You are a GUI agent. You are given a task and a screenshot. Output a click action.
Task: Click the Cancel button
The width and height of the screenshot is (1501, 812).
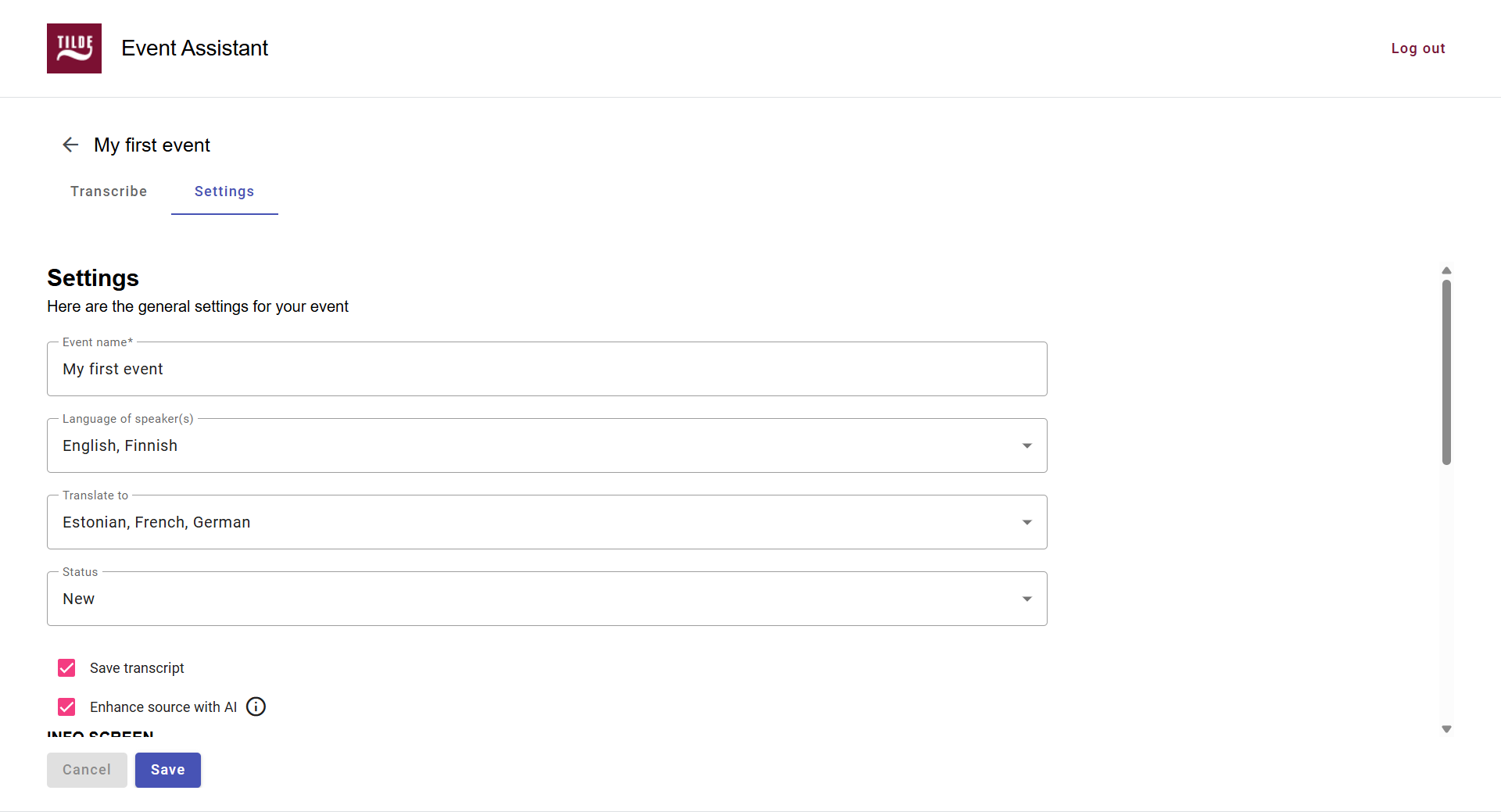coord(87,770)
